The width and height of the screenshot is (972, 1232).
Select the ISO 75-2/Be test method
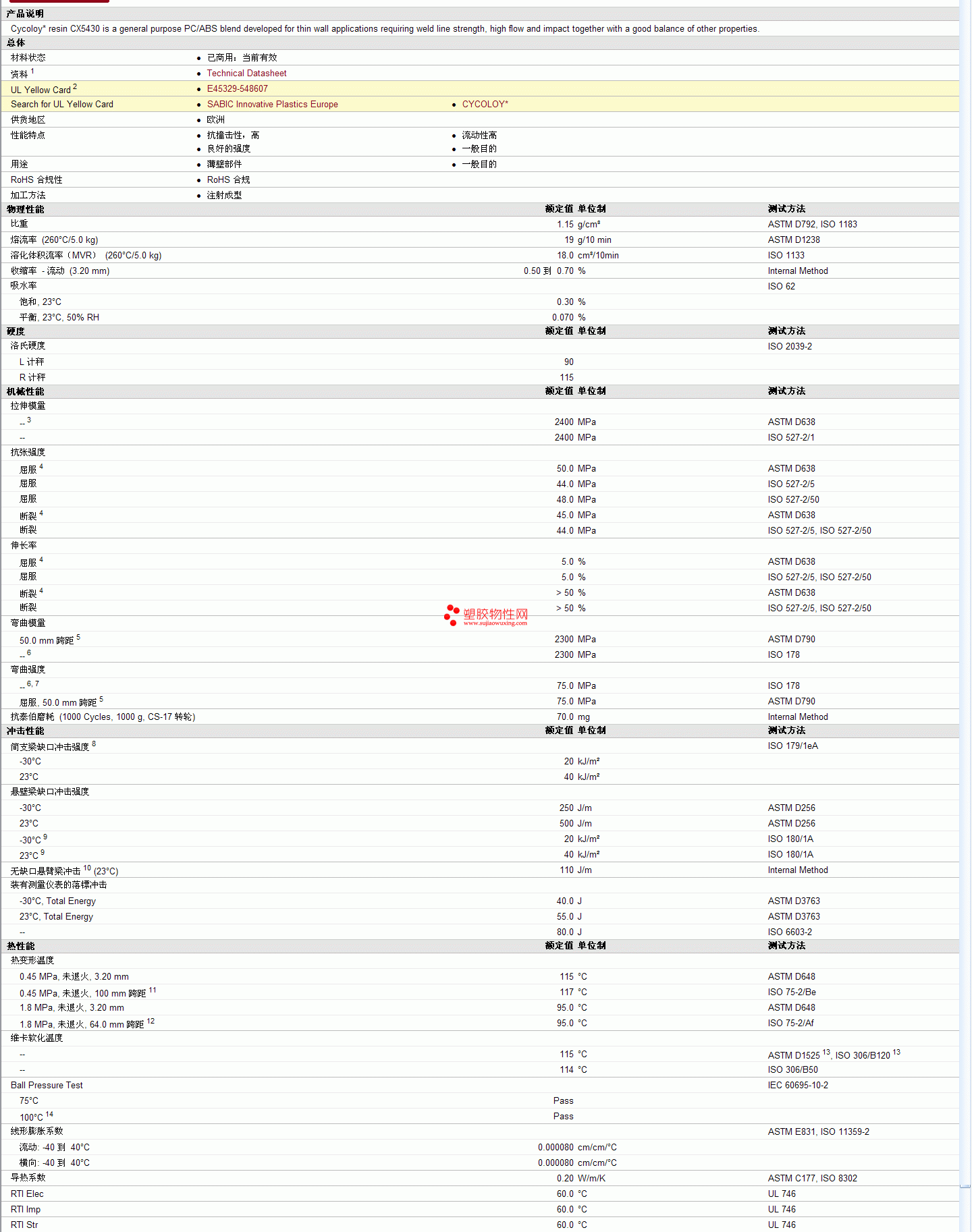(792, 992)
